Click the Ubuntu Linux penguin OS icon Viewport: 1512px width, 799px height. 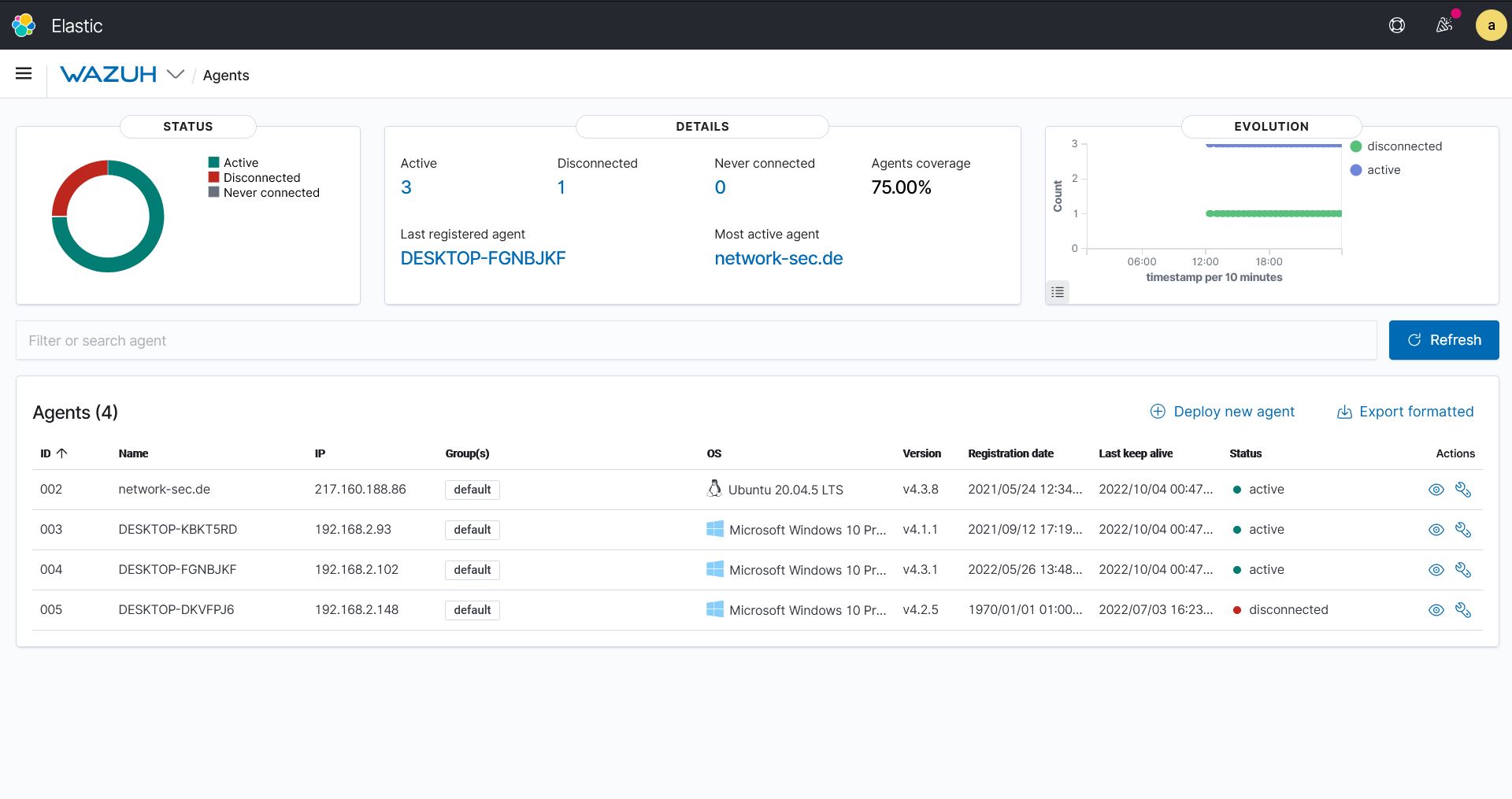click(x=714, y=489)
